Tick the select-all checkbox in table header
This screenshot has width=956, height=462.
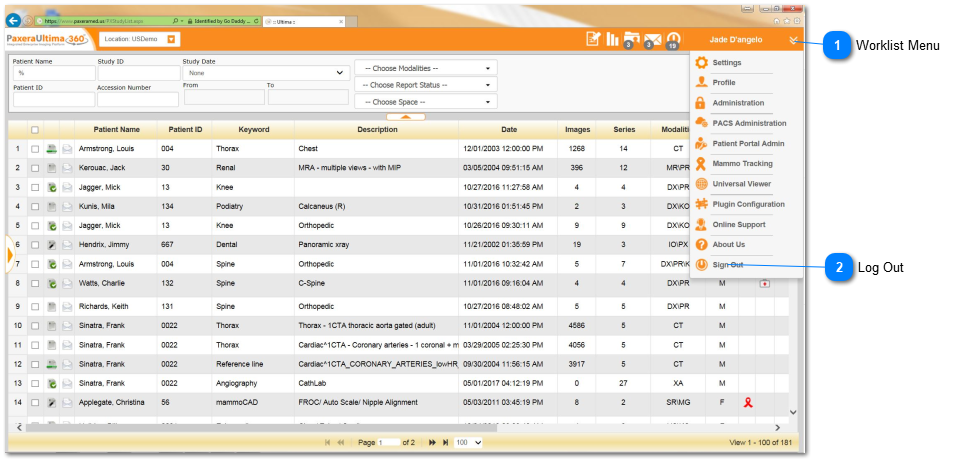click(35, 129)
